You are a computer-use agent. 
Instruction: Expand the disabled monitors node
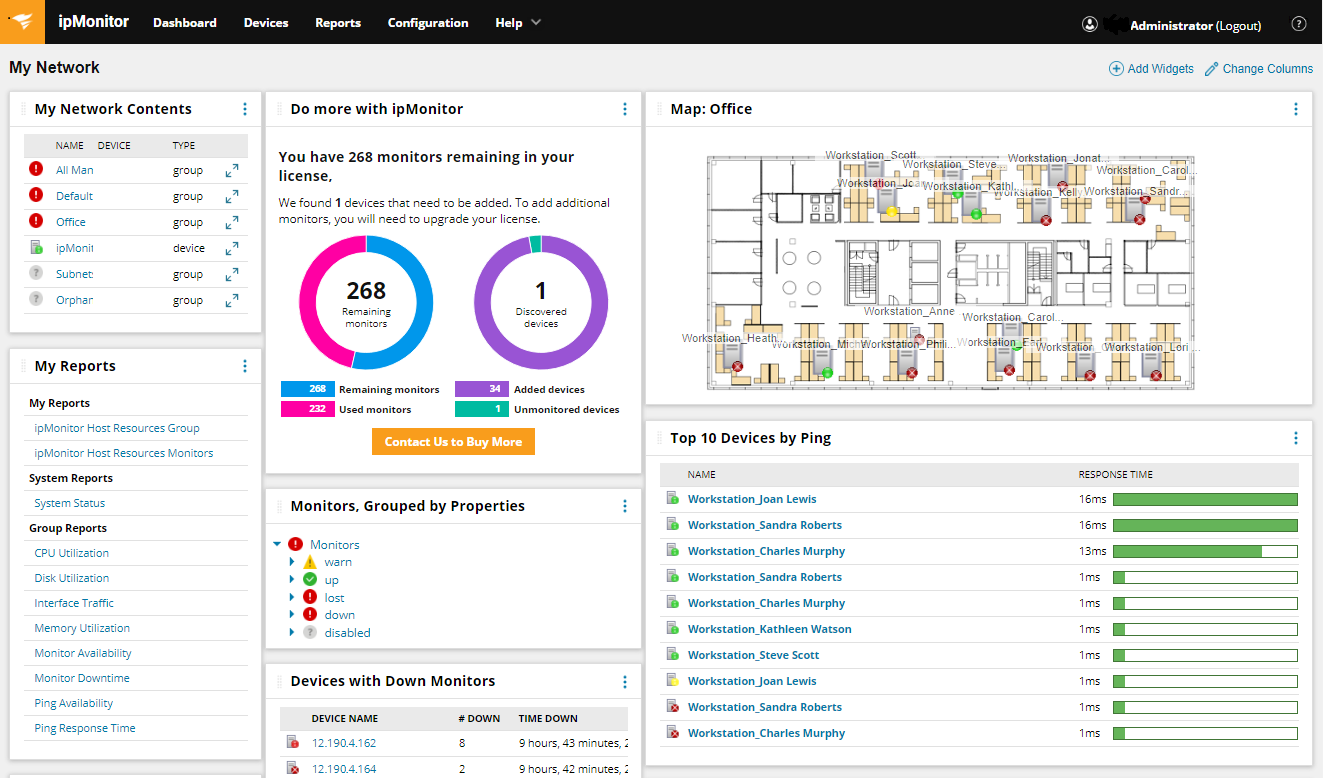tap(292, 633)
